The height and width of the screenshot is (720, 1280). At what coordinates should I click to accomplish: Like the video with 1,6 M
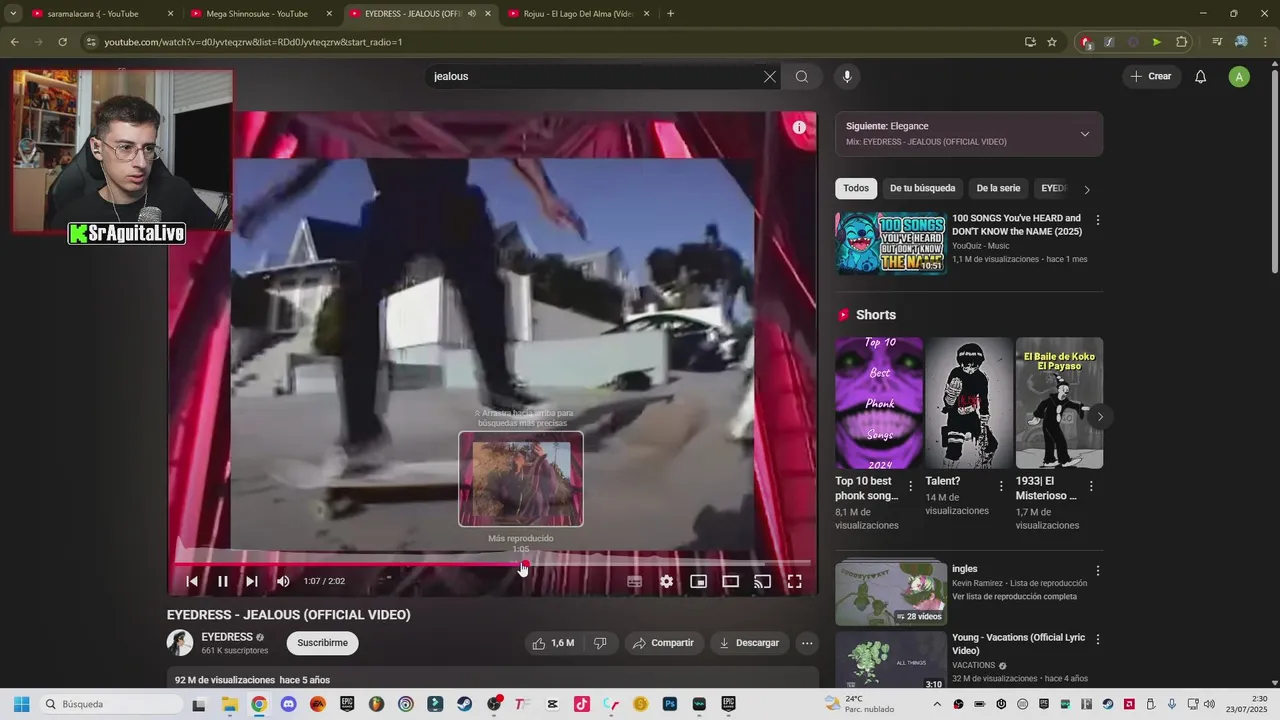click(554, 643)
